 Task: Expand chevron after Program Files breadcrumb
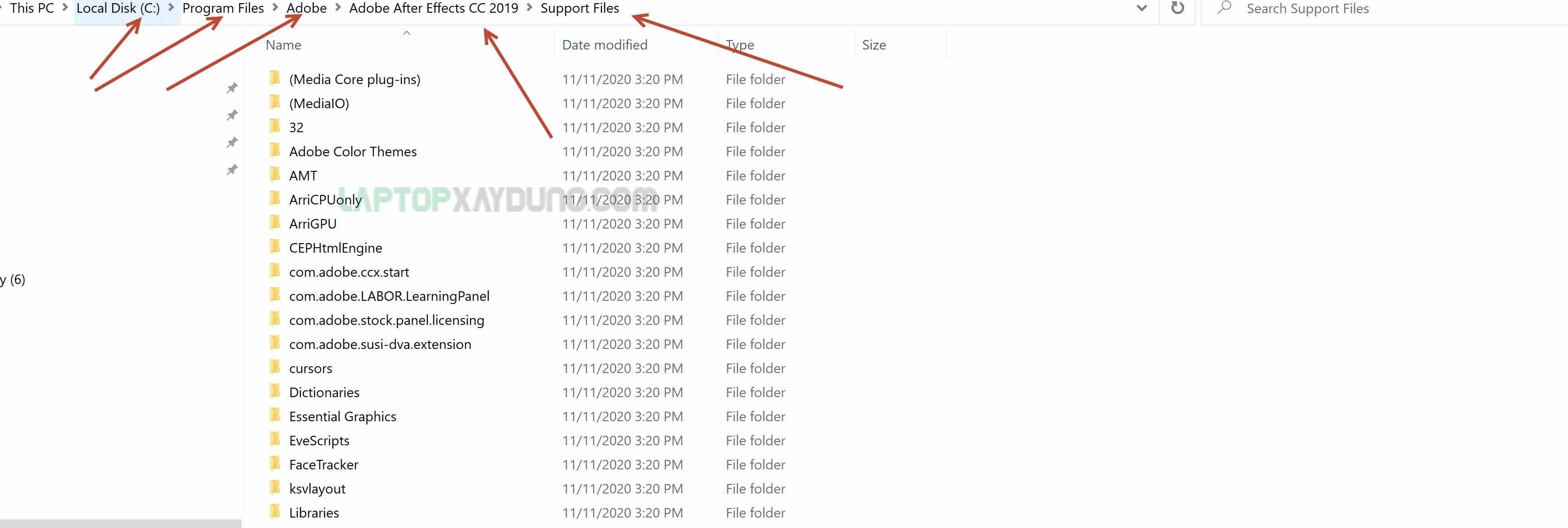(275, 7)
